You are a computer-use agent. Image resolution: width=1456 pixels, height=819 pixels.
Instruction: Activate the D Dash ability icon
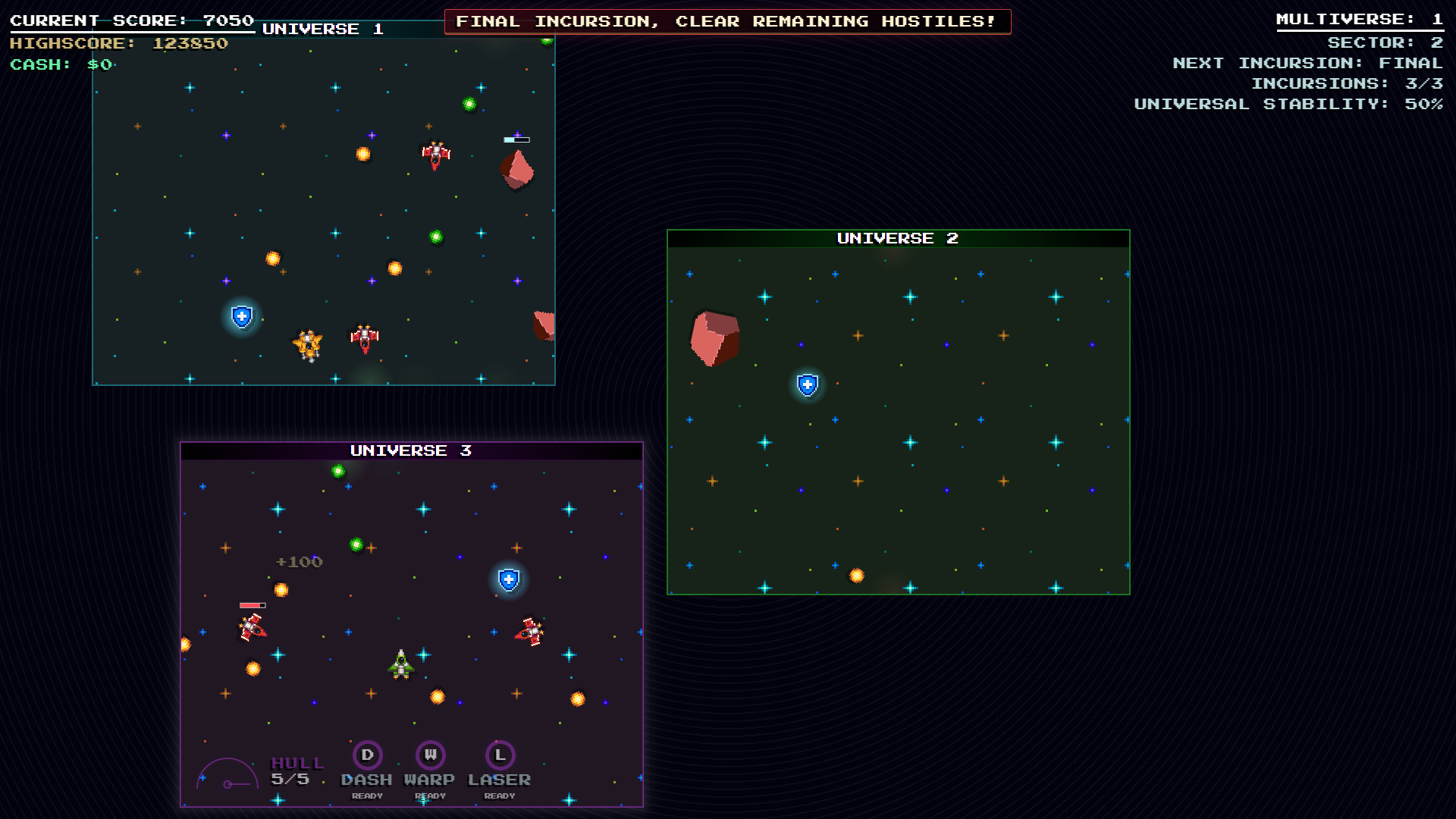368,755
